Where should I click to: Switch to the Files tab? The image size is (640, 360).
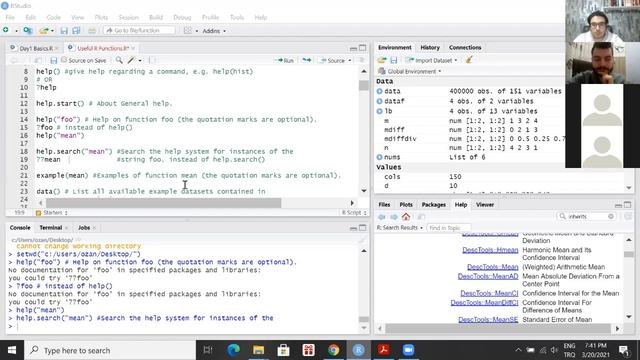pos(384,205)
